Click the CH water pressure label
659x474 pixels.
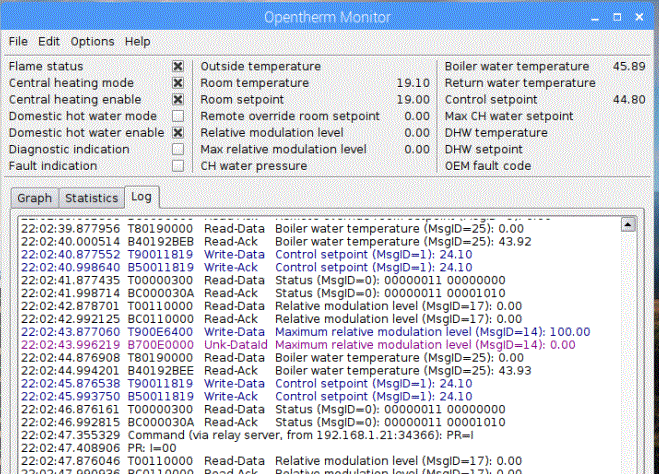pyautogui.click(x=253, y=166)
